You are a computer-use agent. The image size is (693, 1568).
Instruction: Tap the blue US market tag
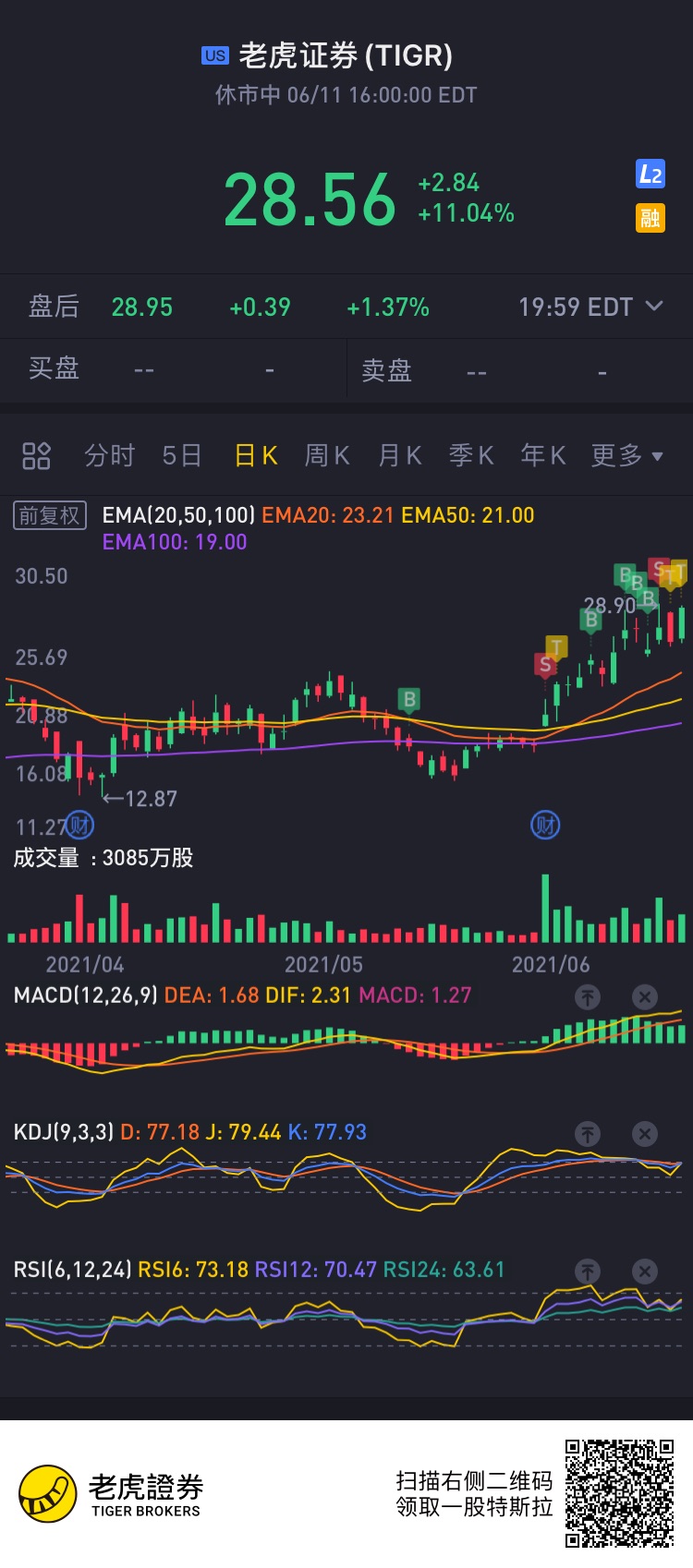pyautogui.click(x=215, y=55)
